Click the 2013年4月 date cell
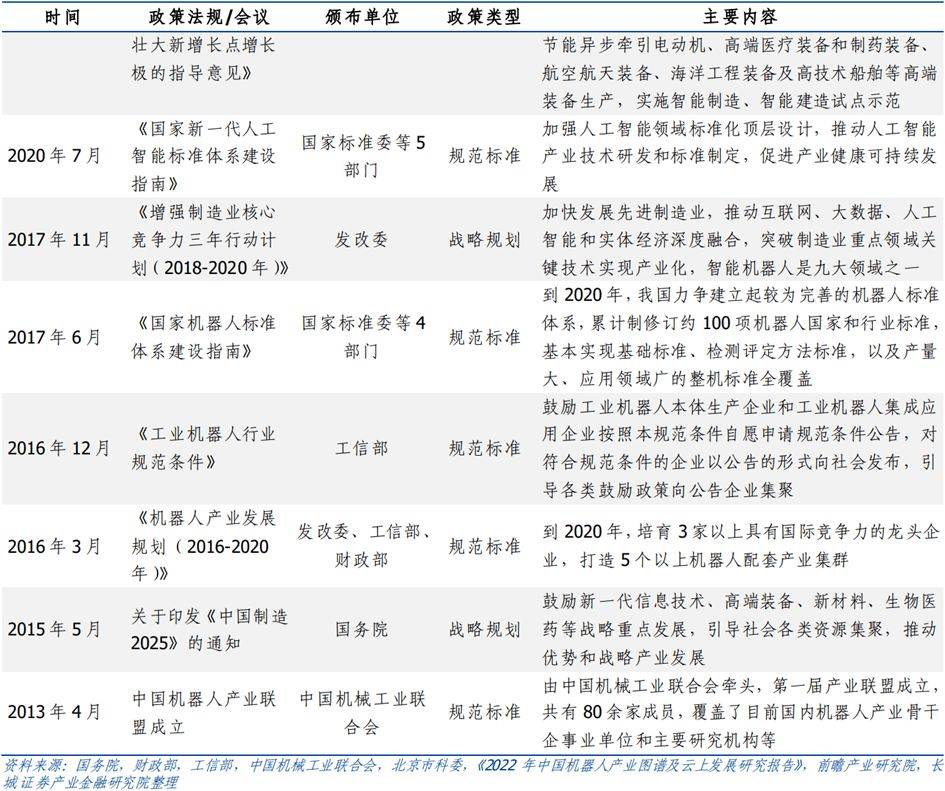Screen dimensions: 945x791 (x=54, y=712)
